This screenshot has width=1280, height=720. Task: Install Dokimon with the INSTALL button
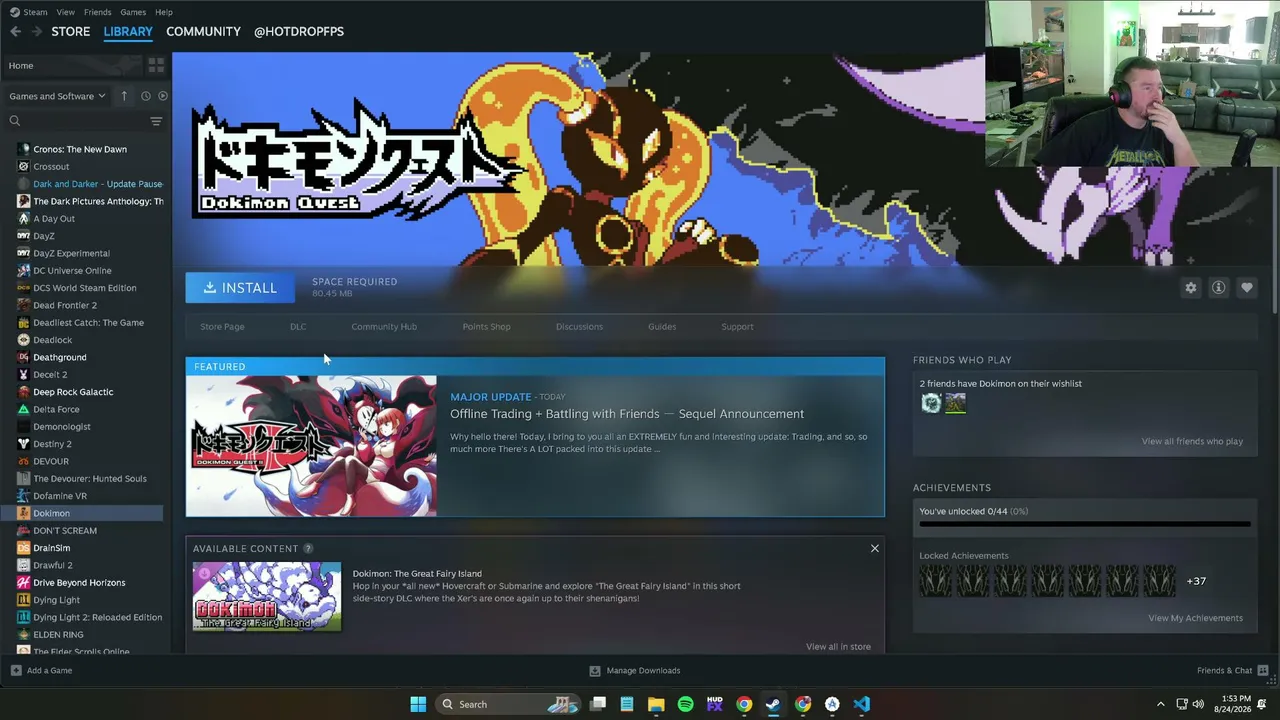(240, 288)
